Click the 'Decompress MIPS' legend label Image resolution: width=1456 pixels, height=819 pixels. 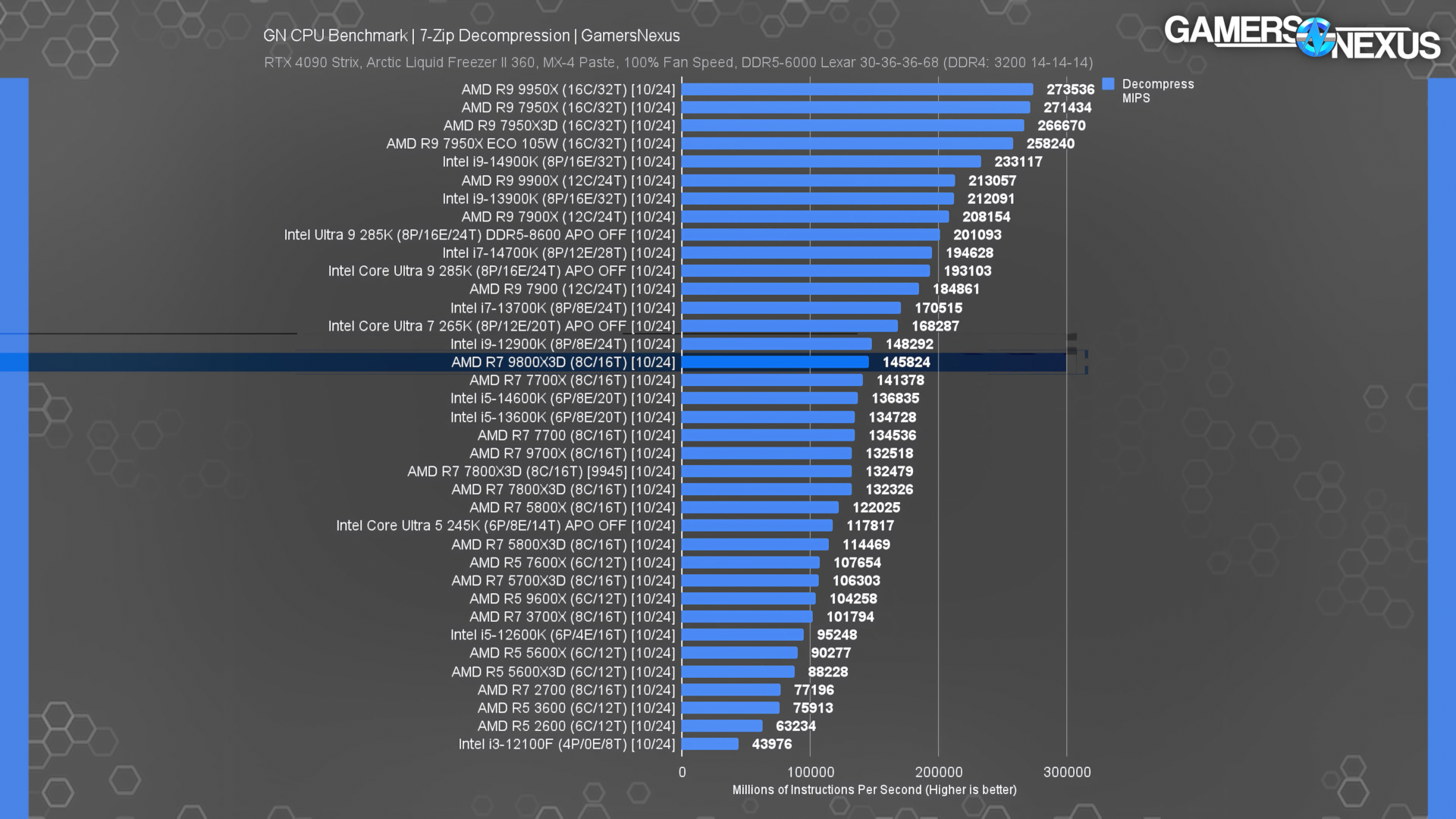pos(1158,91)
